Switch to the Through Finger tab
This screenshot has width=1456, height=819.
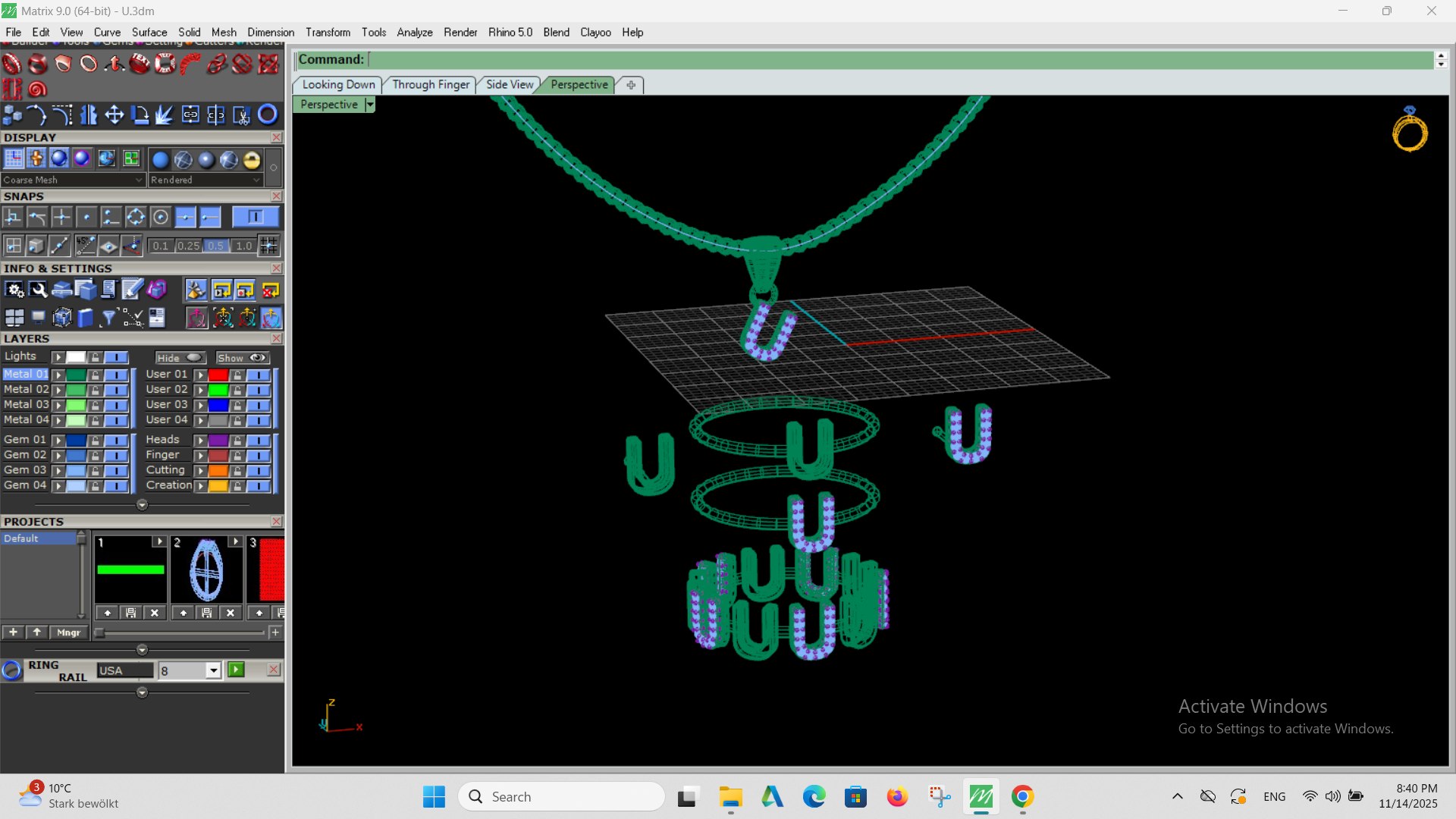pos(431,84)
